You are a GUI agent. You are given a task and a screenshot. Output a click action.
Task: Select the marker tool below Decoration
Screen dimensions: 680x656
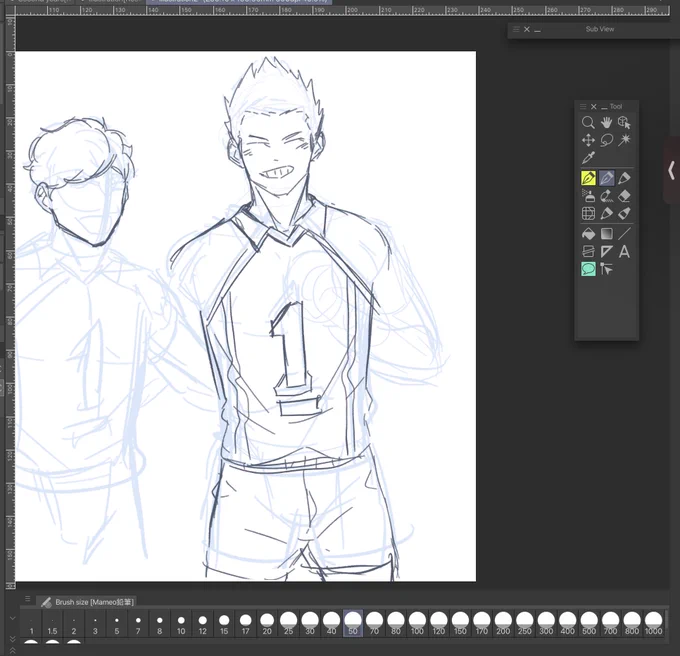[606, 213]
